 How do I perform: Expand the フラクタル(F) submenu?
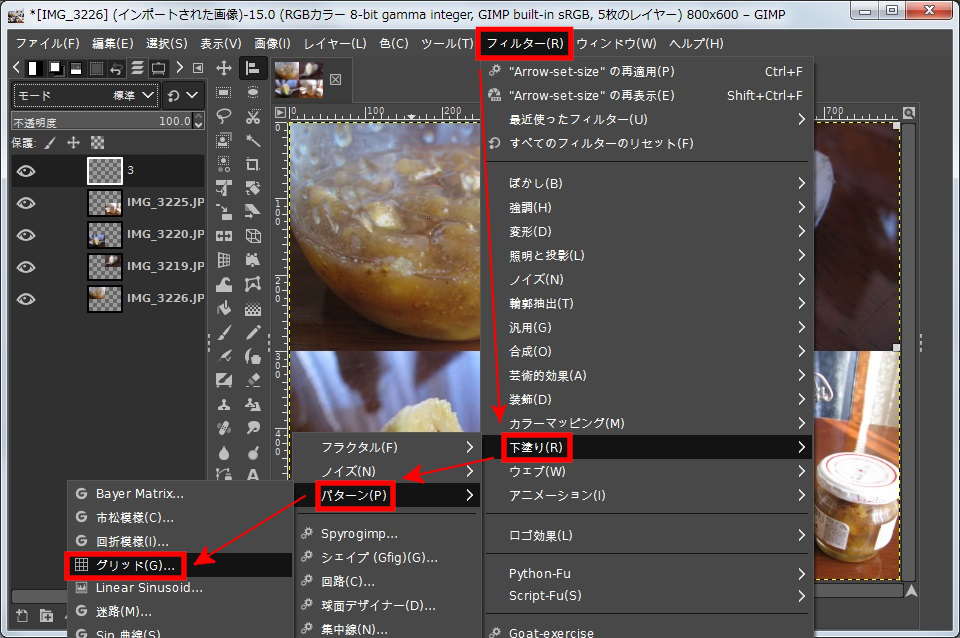click(x=387, y=448)
